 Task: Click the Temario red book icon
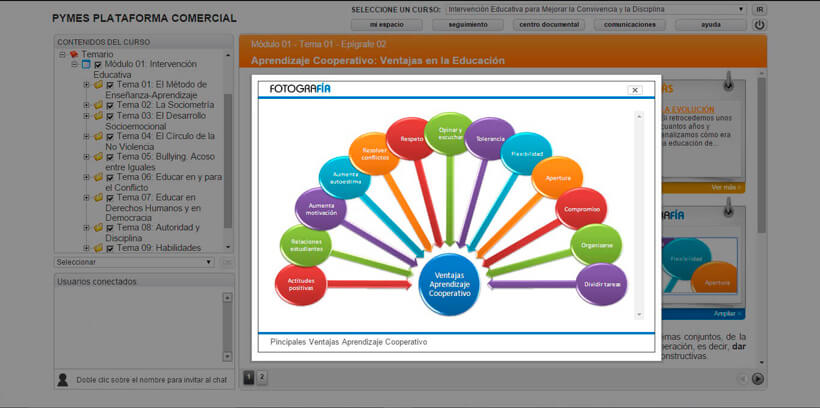[74, 54]
